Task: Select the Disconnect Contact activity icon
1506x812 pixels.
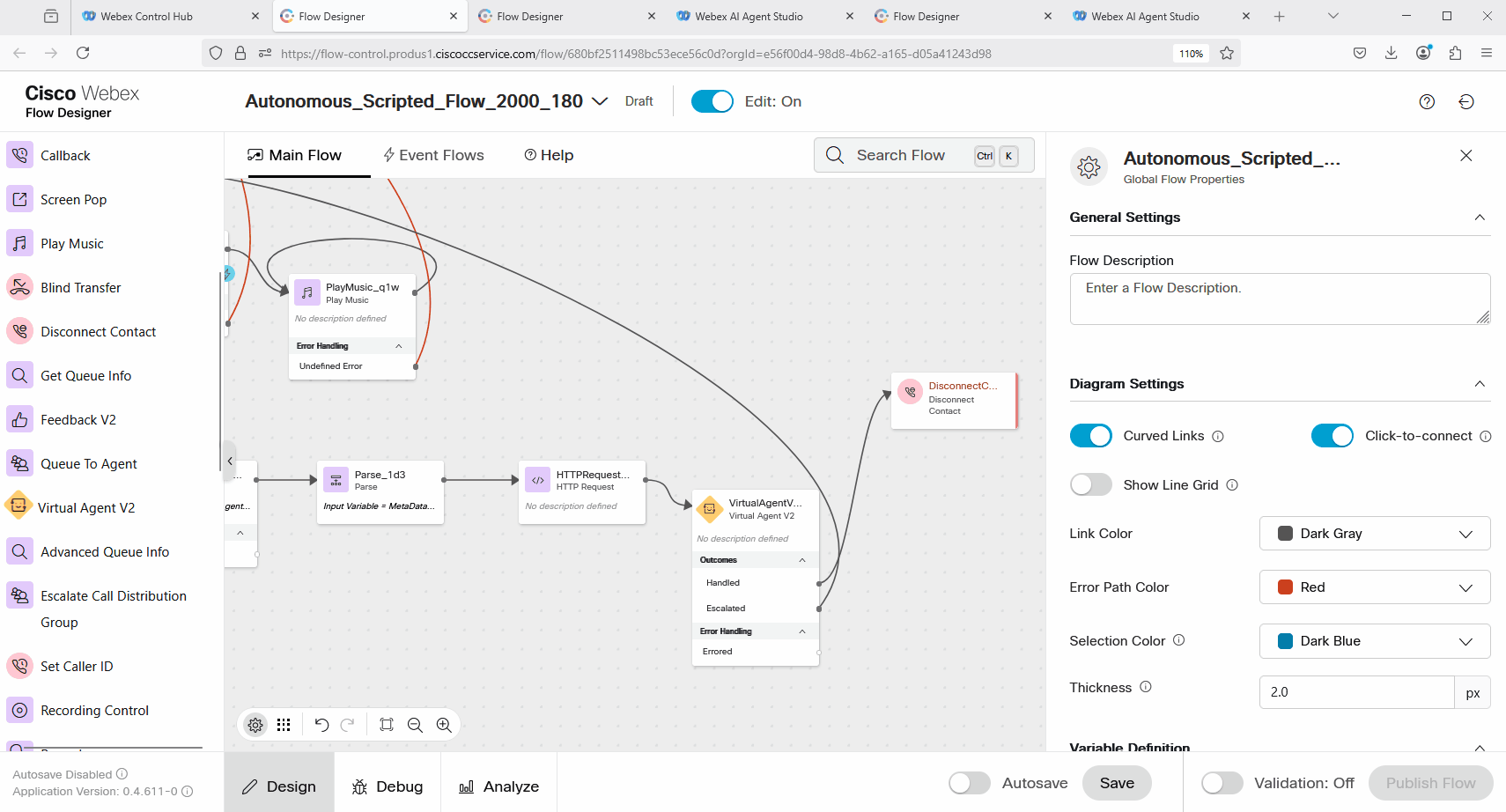Action: [x=20, y=331]
